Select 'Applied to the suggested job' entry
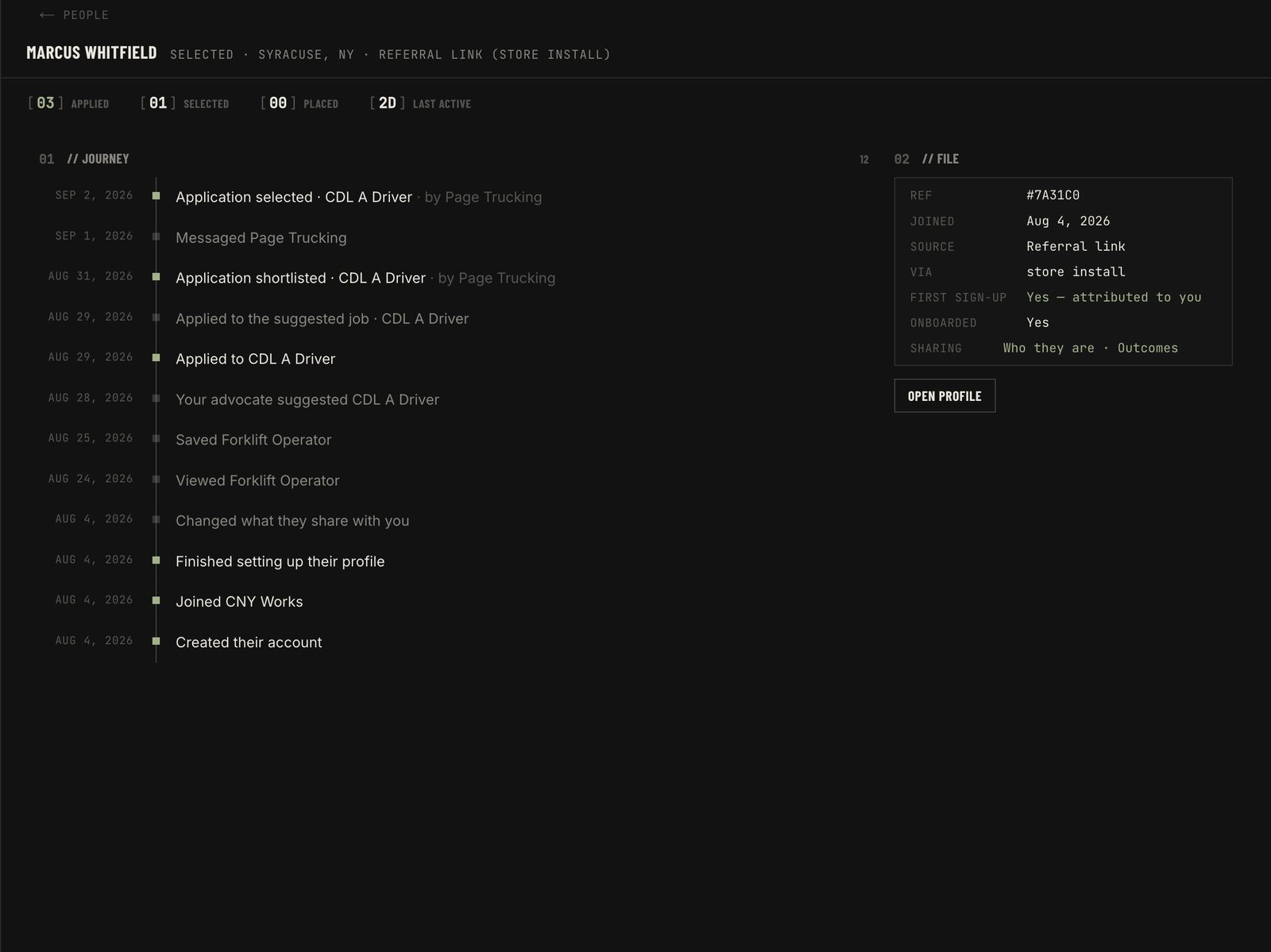1271x952 pixels. [322, 318]
